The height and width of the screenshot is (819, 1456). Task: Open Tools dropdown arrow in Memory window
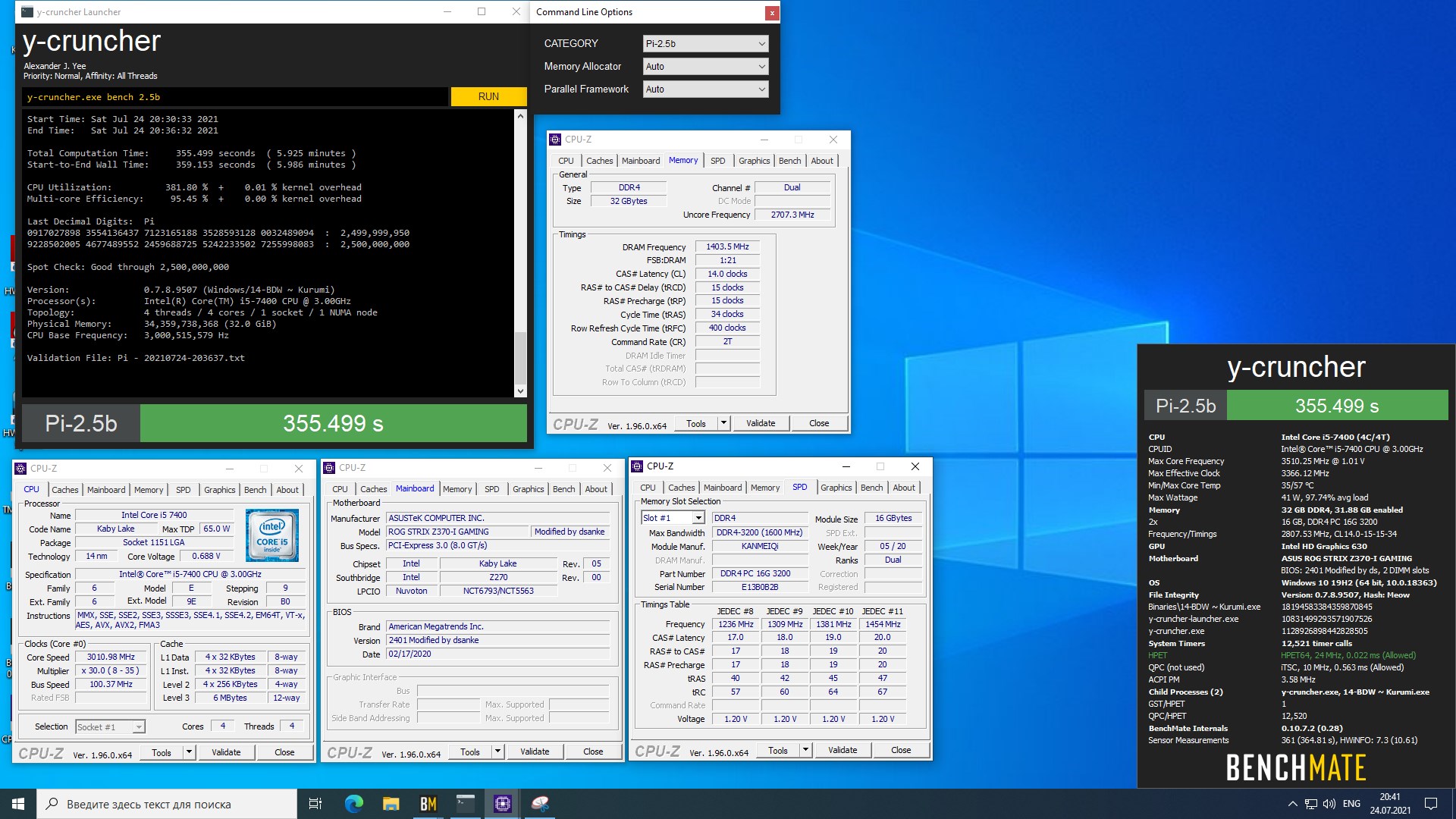pyautogui.click(x=723, y=423)
